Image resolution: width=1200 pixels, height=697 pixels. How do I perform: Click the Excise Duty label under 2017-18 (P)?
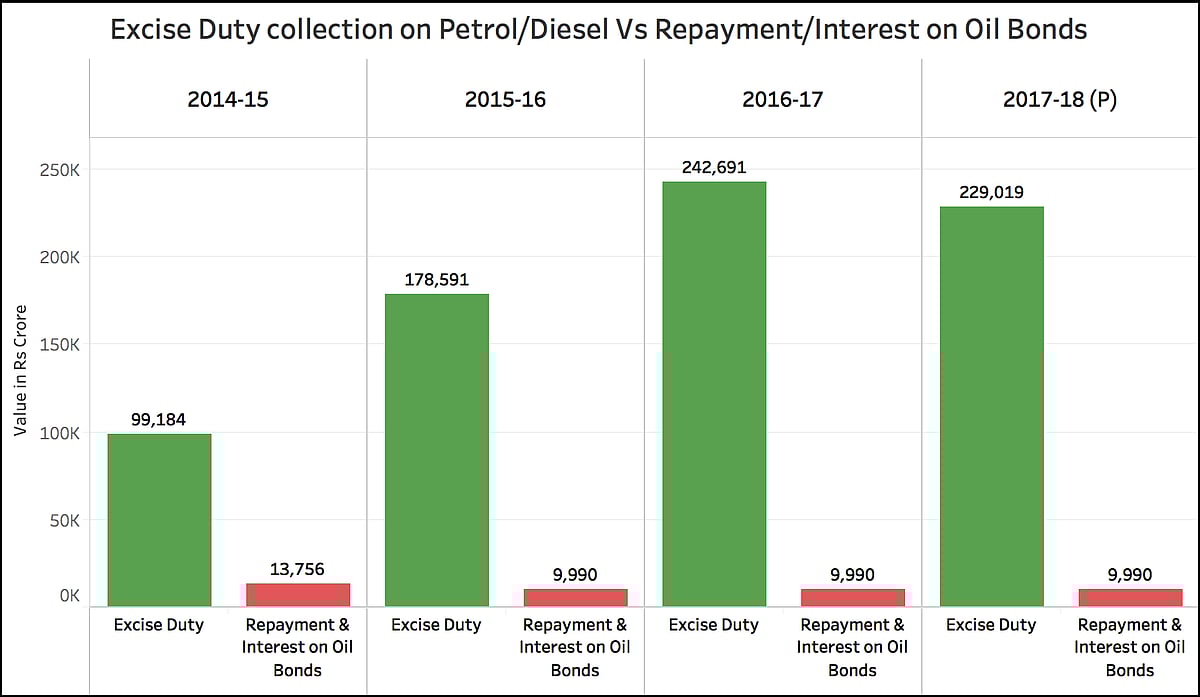[992, 625]
